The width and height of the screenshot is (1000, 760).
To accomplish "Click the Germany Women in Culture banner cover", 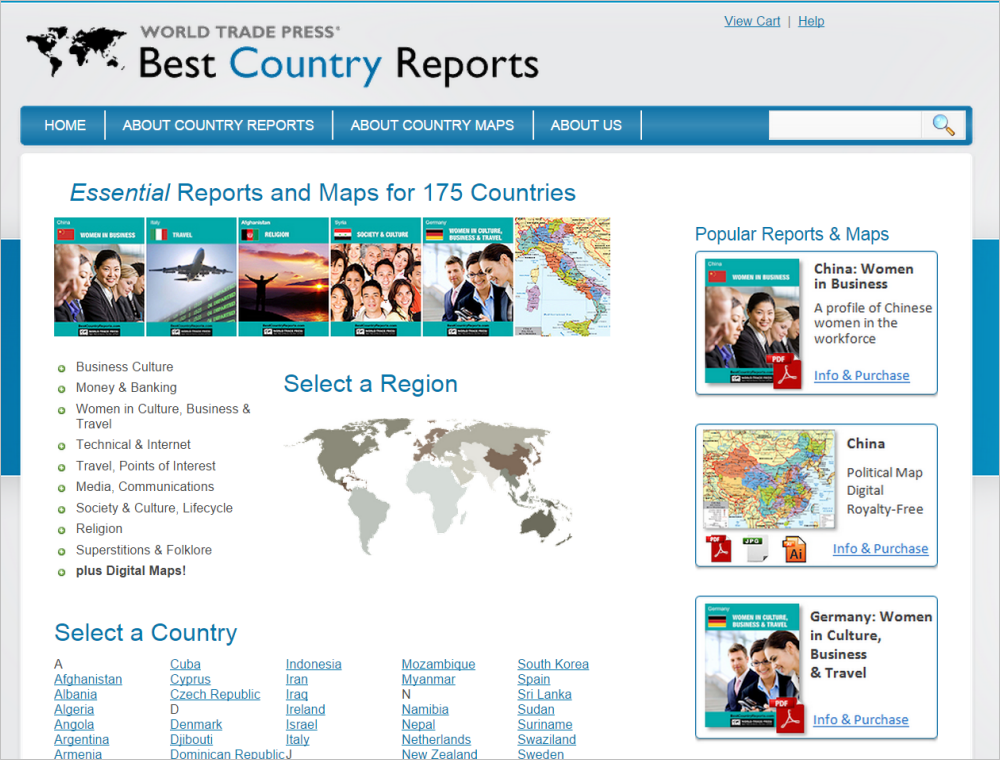I will coord(468,277).
